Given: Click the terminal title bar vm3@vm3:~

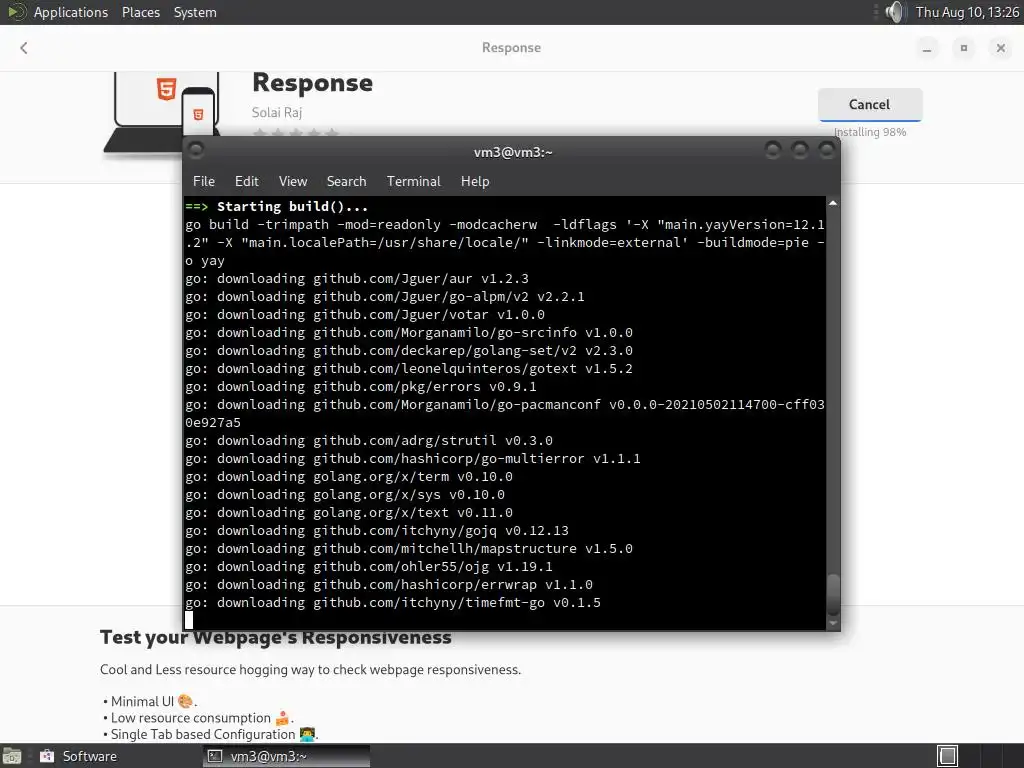Looking at the screenshot, I should 513,152.
